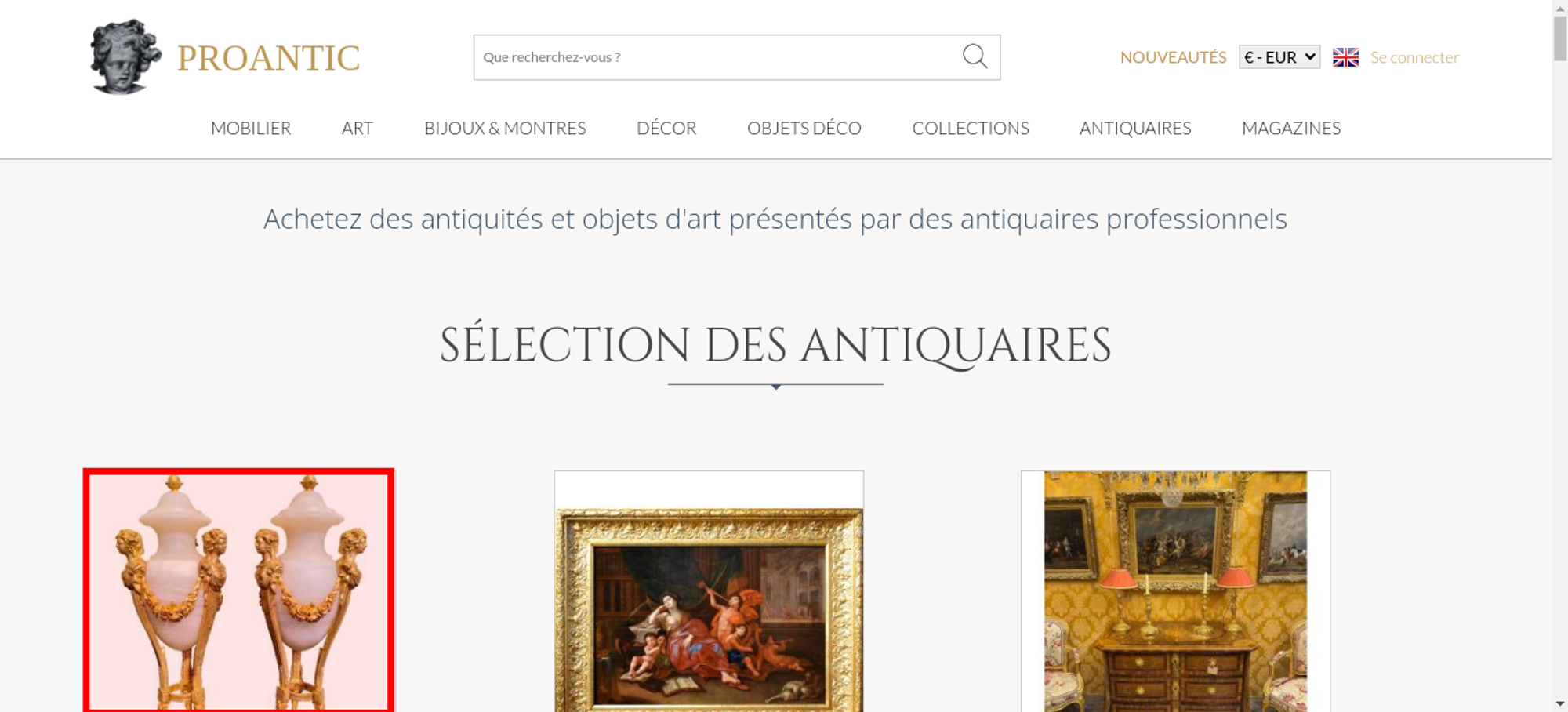The height and width of the screenshot is (712, 1568).
Task: Open the COLLECTIONS menu
Action: (971, 128)
